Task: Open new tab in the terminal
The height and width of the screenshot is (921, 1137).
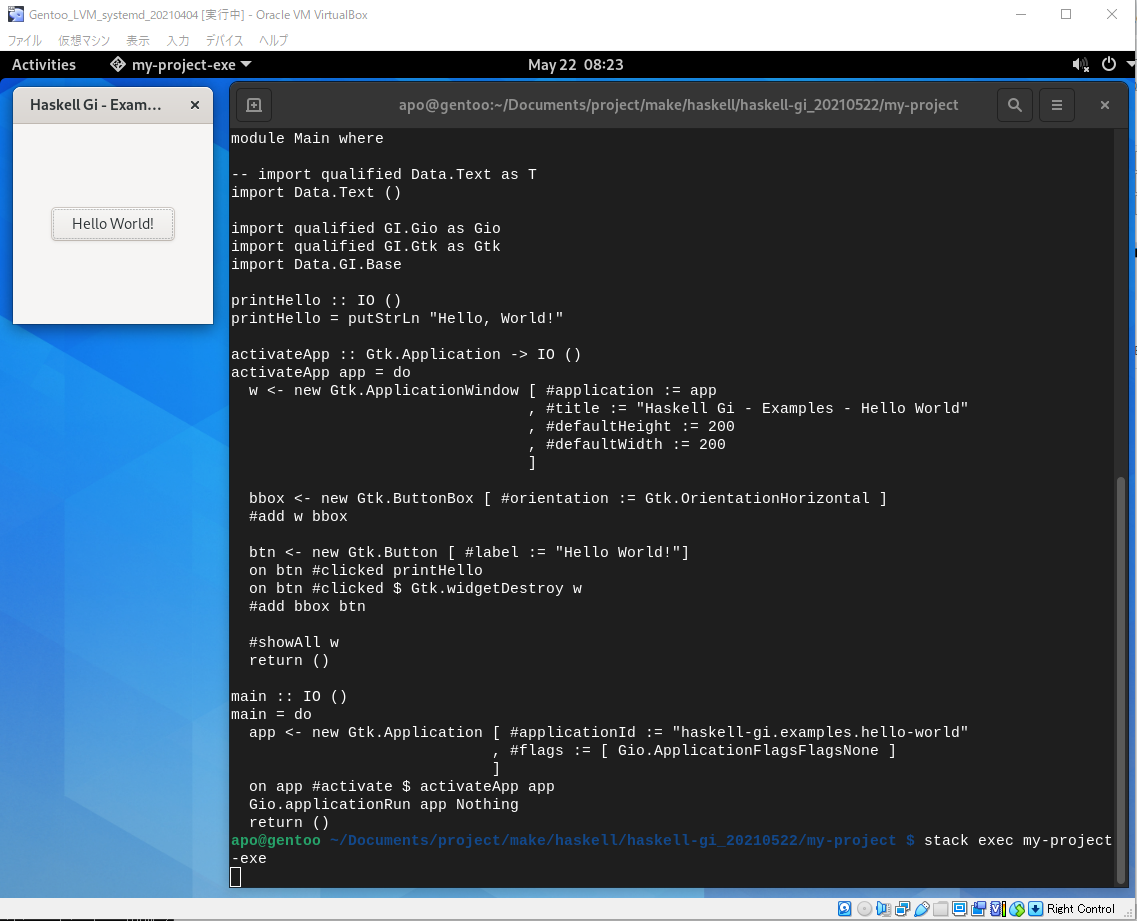Action: [254, 105]
